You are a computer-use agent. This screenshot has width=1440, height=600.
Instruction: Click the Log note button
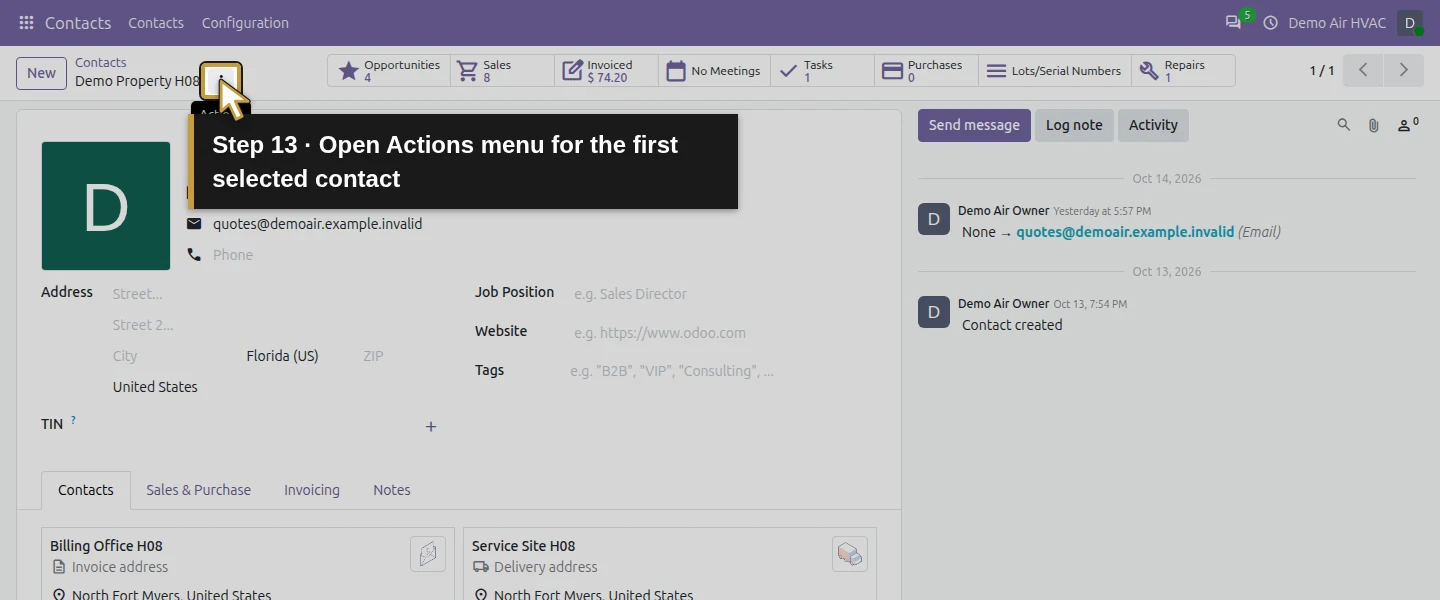(x=1074, y=125)
